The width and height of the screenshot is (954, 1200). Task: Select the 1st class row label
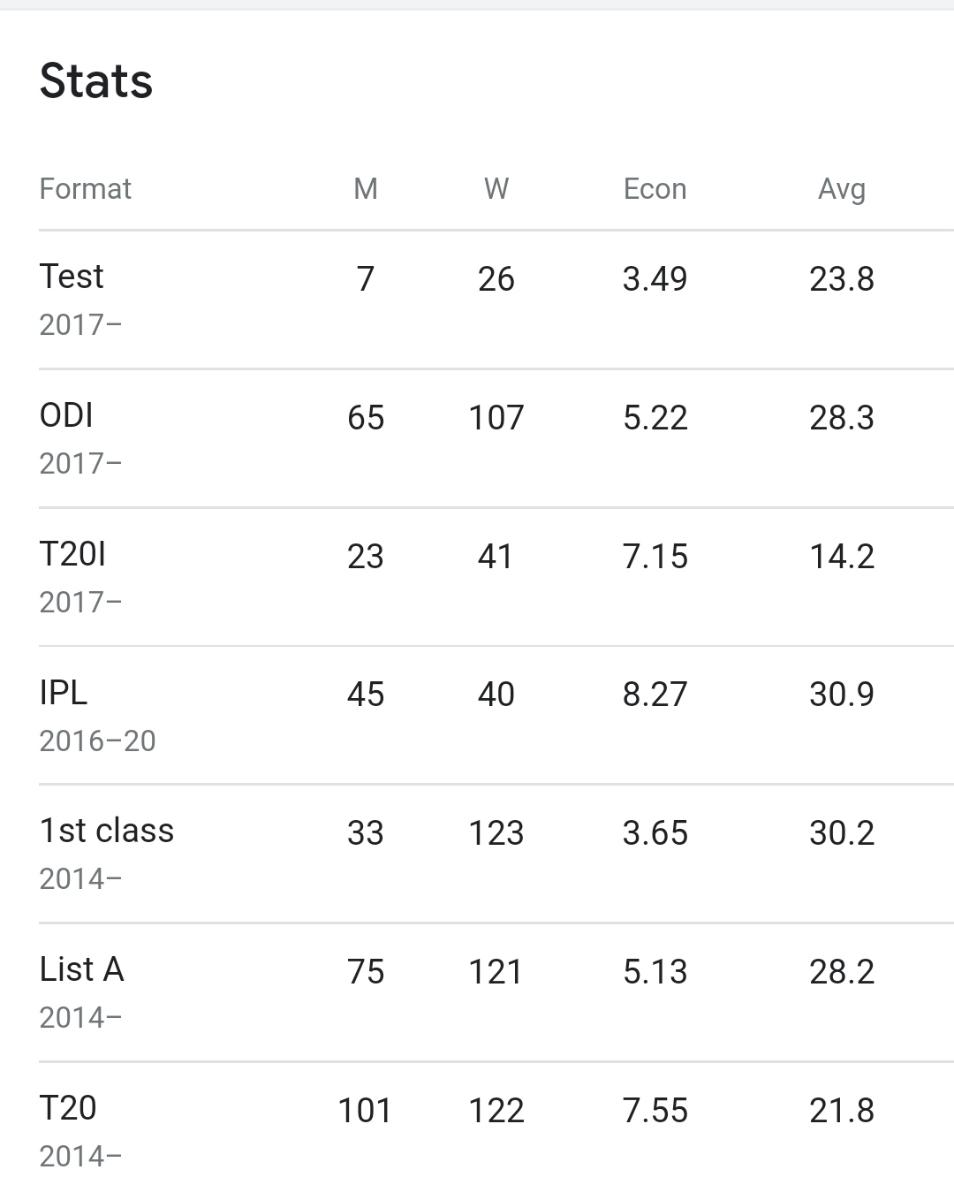tap(106, 830)
